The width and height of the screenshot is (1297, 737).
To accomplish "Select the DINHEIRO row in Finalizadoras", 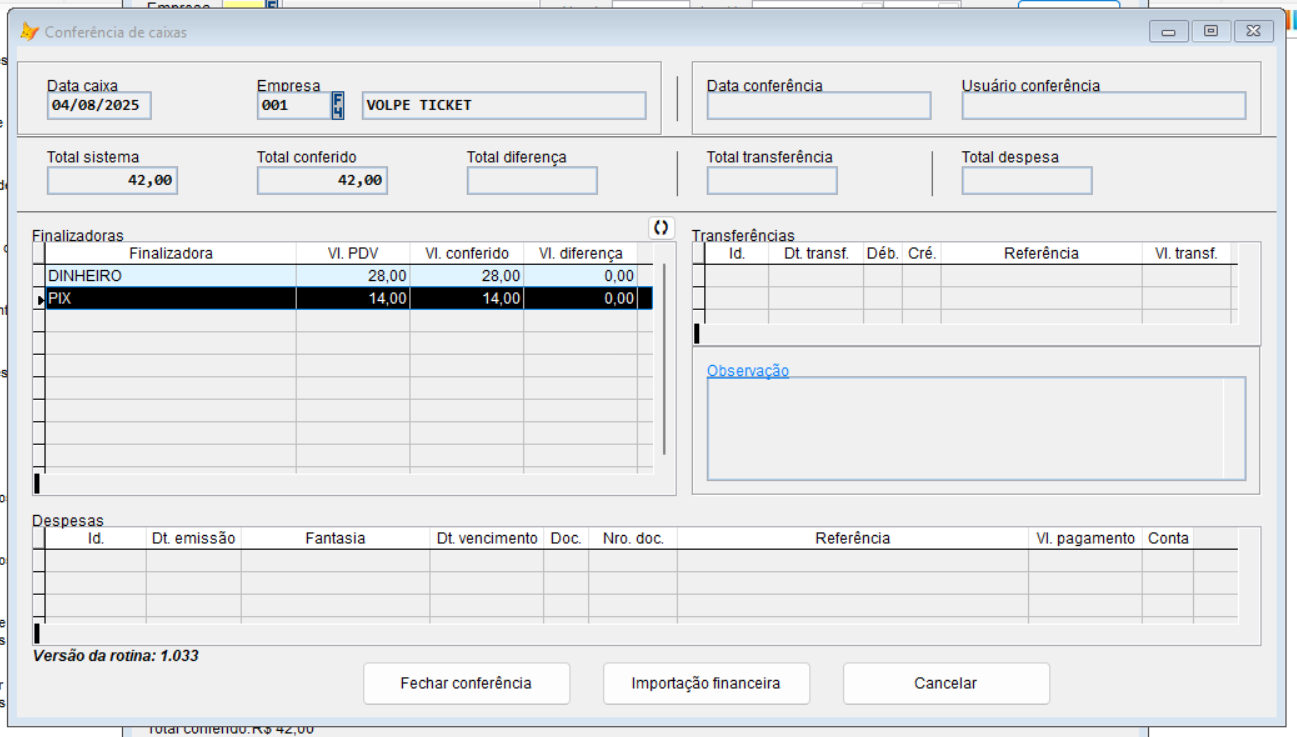I will (170, 276).
